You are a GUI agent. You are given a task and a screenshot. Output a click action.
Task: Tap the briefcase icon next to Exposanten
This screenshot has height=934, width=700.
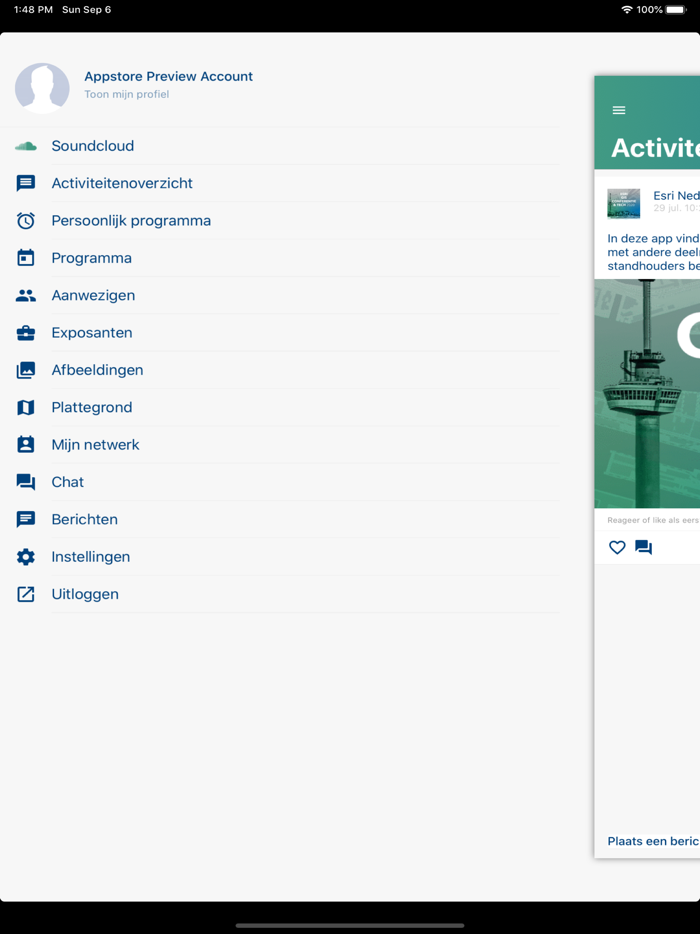26,333
